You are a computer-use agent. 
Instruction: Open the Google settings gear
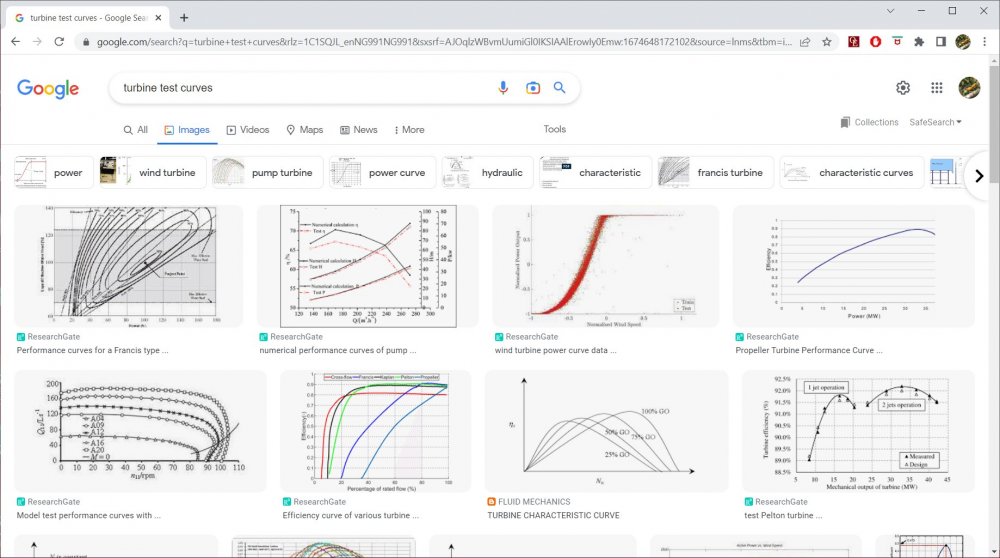[903, 88]
